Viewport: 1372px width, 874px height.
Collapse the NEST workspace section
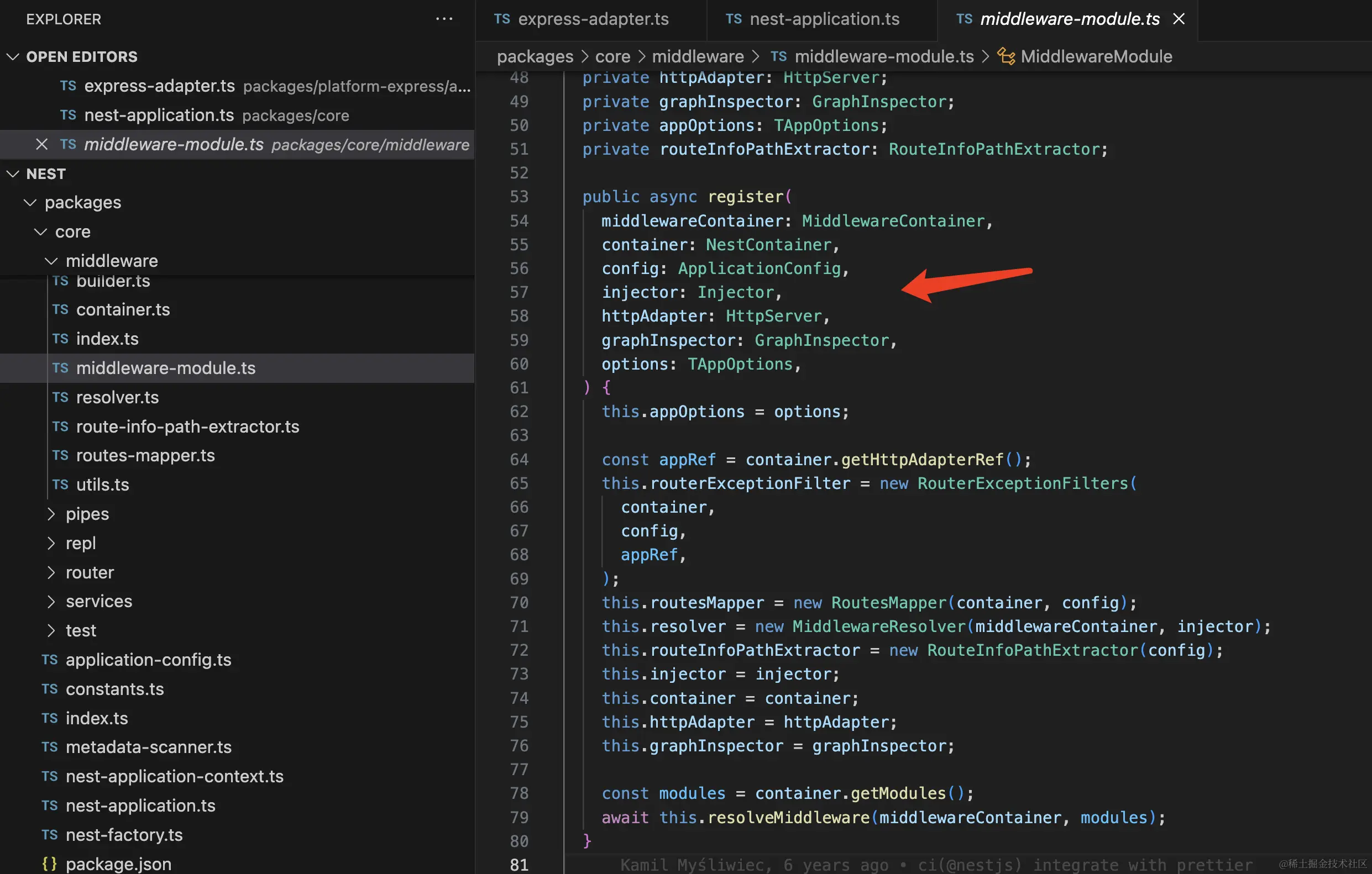click(237, 173)
